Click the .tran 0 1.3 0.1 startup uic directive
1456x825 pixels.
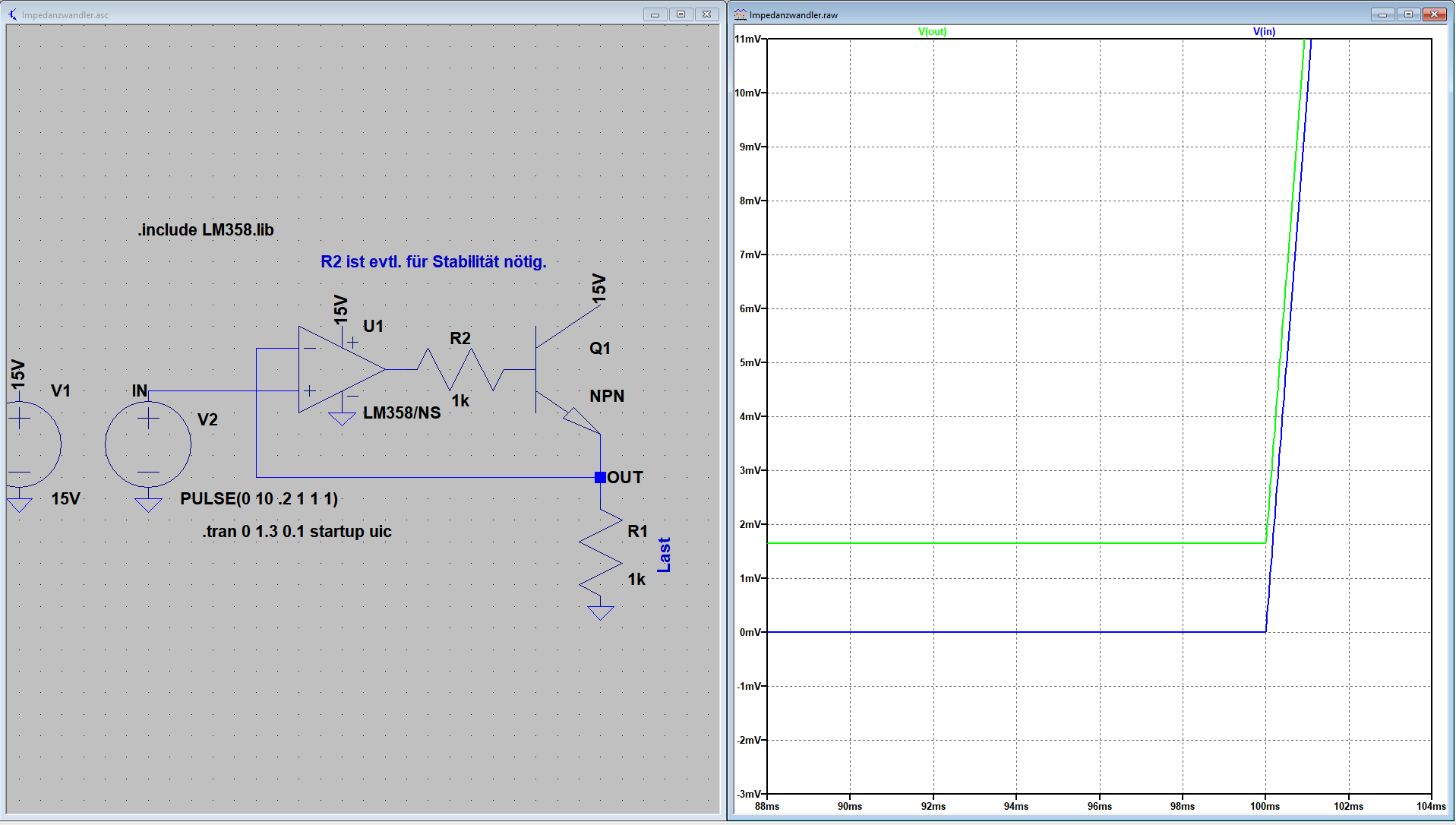point(297,532)
